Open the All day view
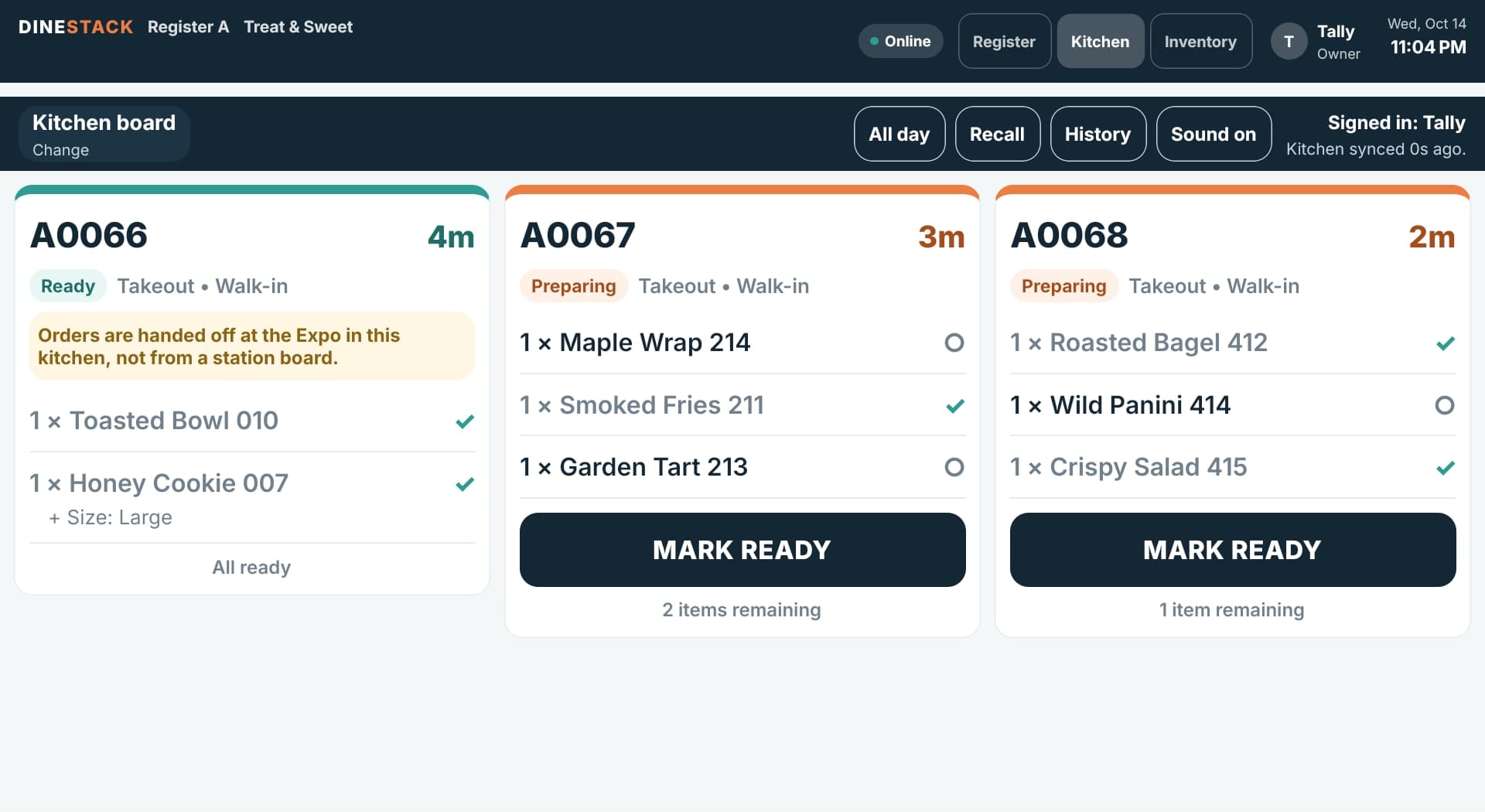 [899, 134]
